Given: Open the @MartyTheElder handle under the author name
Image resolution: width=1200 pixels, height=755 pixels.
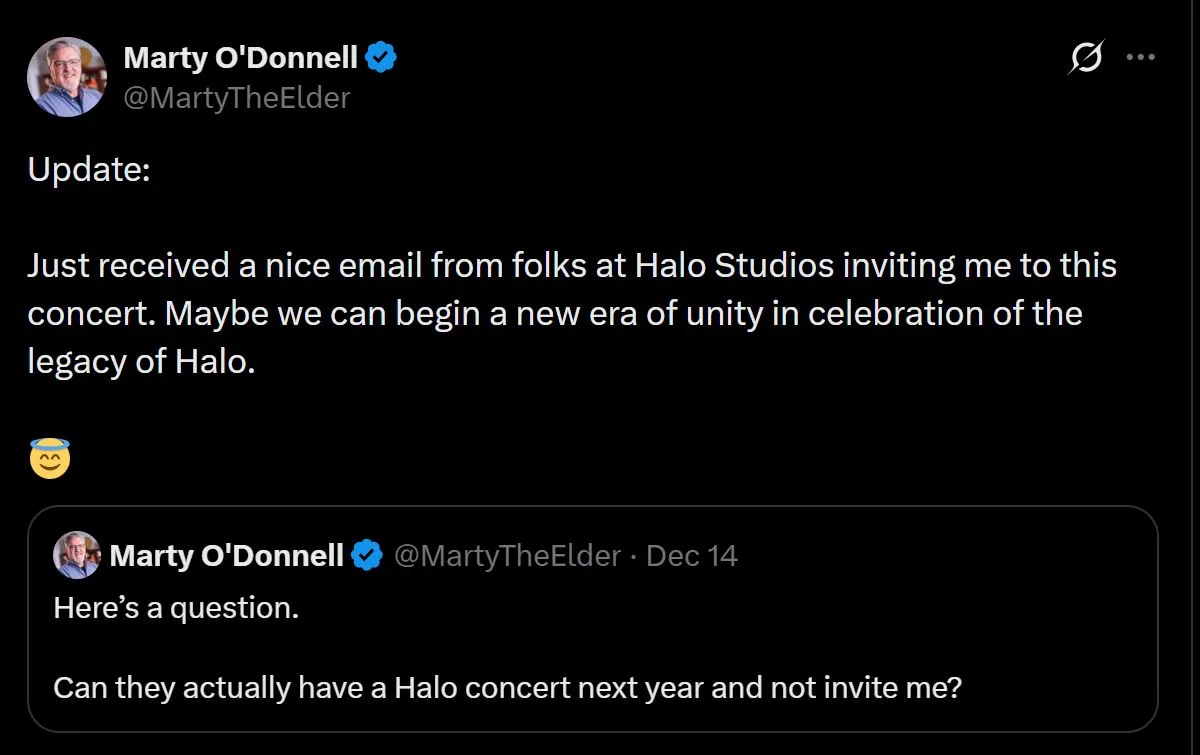Looking at the screenshot, I should click(237, 98).
